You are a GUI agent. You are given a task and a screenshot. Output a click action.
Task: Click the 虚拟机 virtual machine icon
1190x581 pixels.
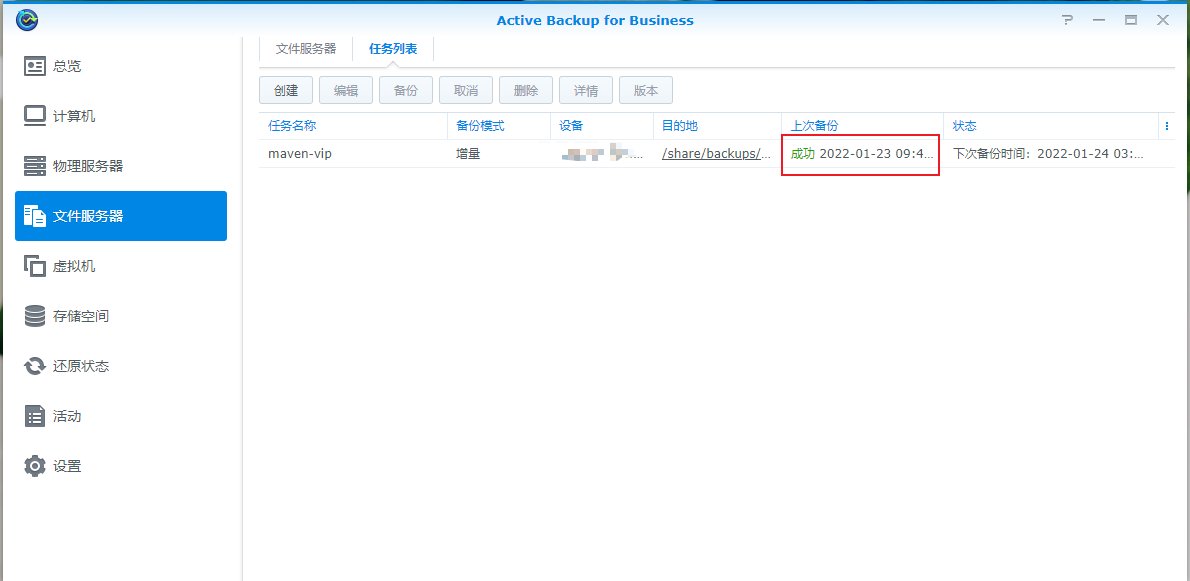(x=35, y=266)
